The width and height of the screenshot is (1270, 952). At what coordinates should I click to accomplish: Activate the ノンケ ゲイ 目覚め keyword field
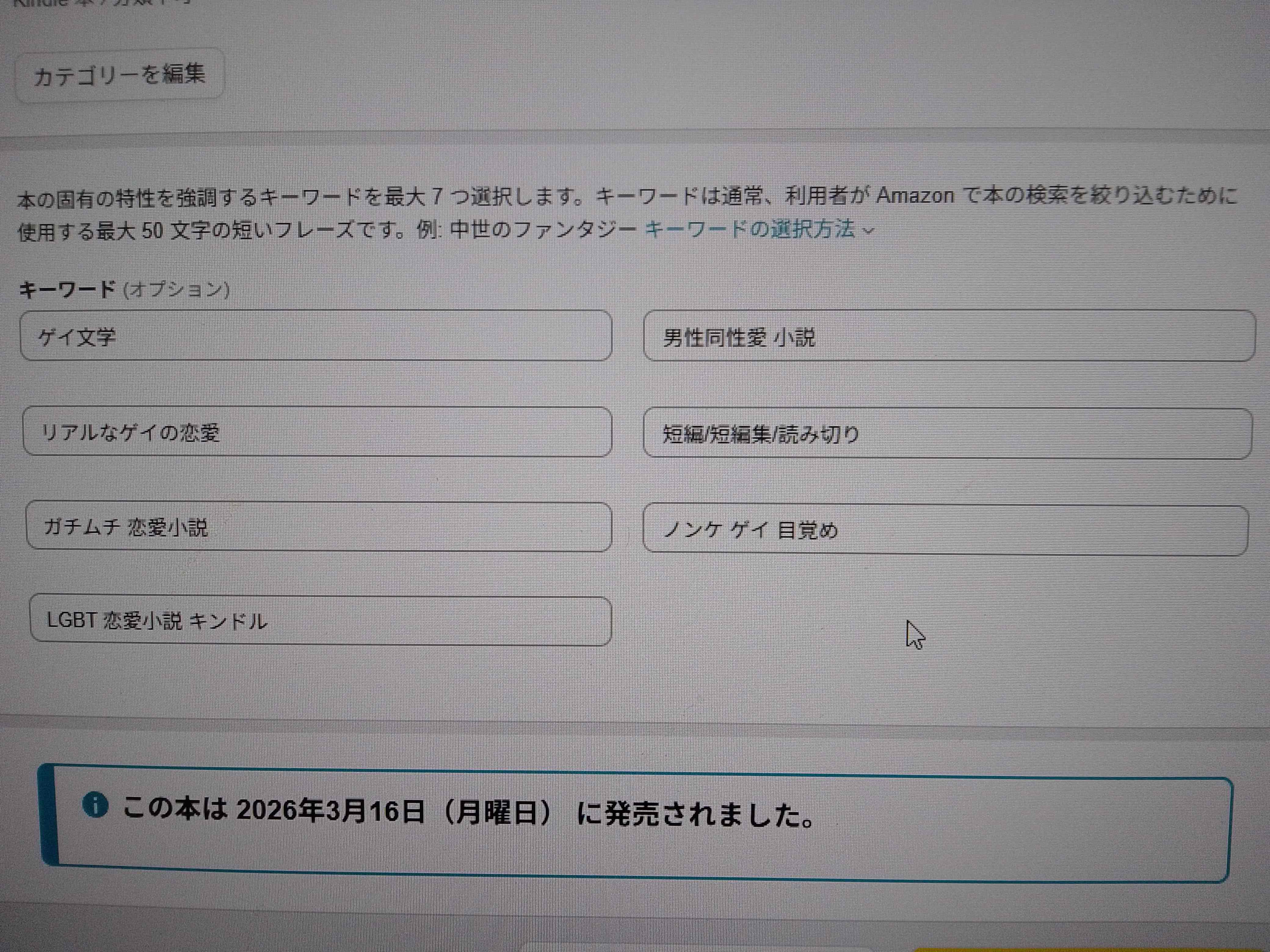click(945, 530)
